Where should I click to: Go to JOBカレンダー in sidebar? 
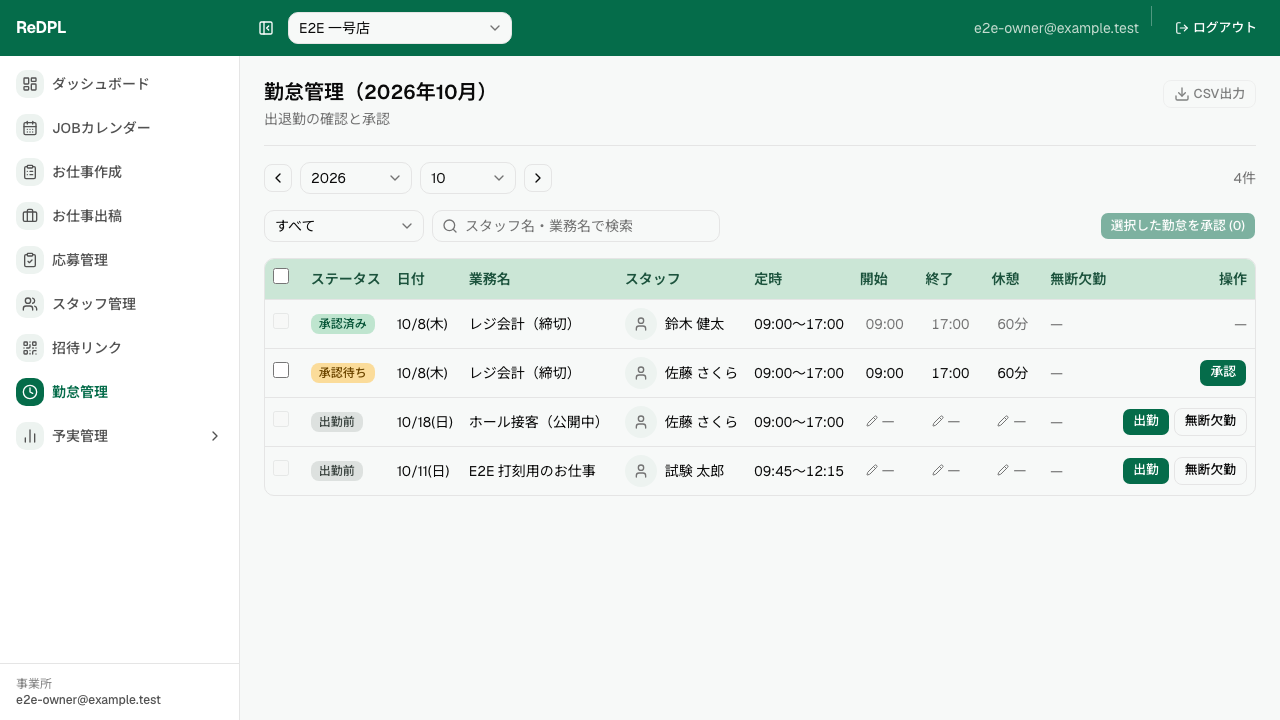point(120,128)
